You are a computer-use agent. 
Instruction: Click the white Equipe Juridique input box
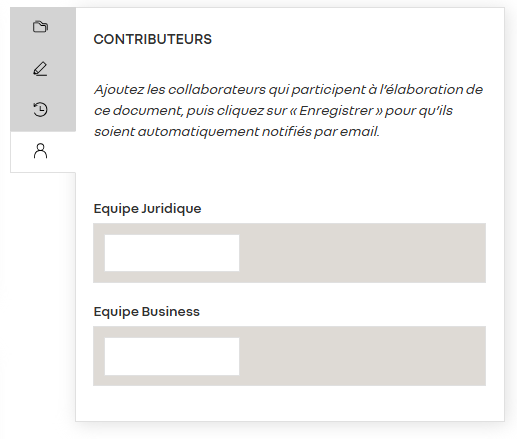pyautogui.click(x=172, y=253)
